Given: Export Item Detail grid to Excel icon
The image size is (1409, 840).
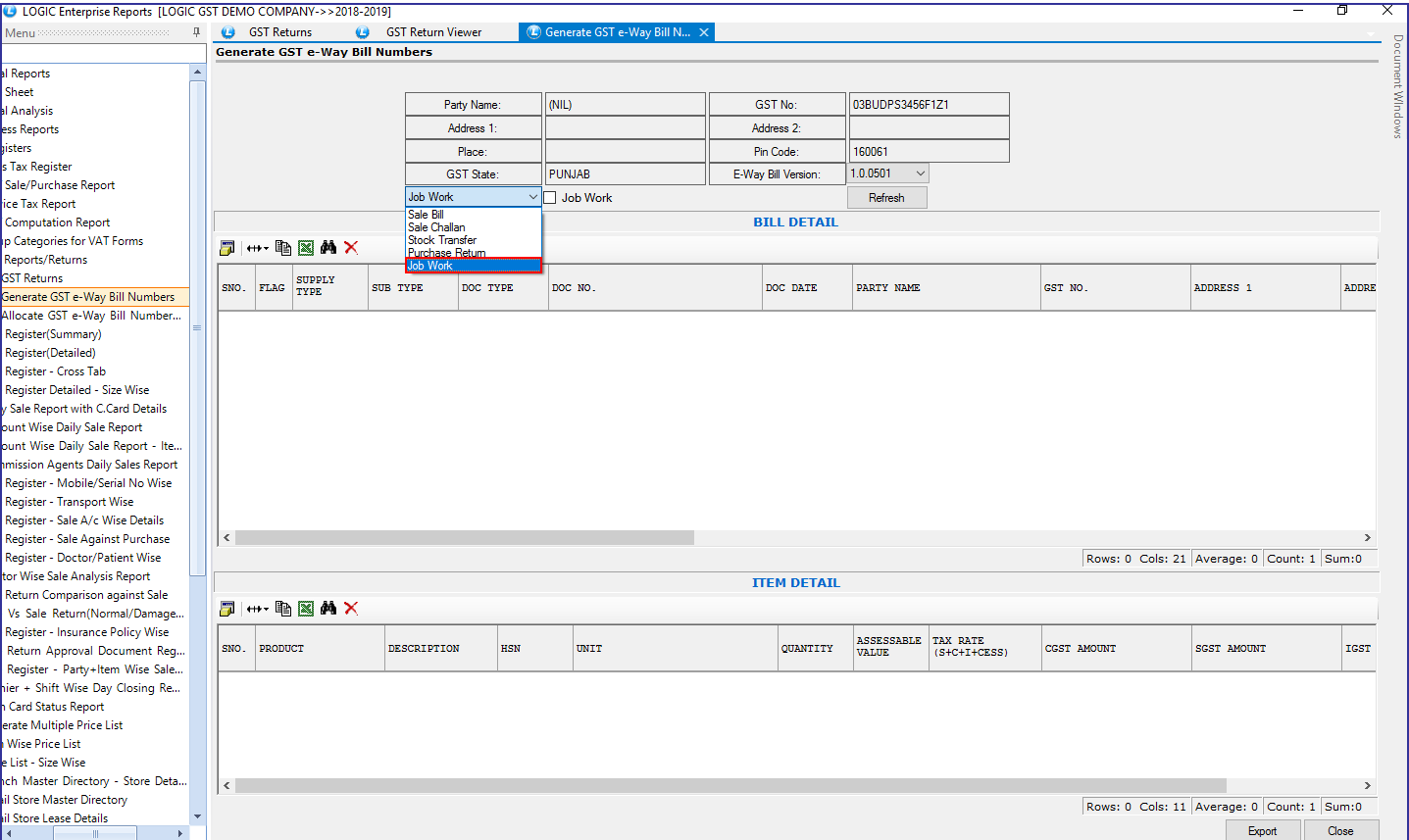Looking at the screenshot, I should coord(306,609).
